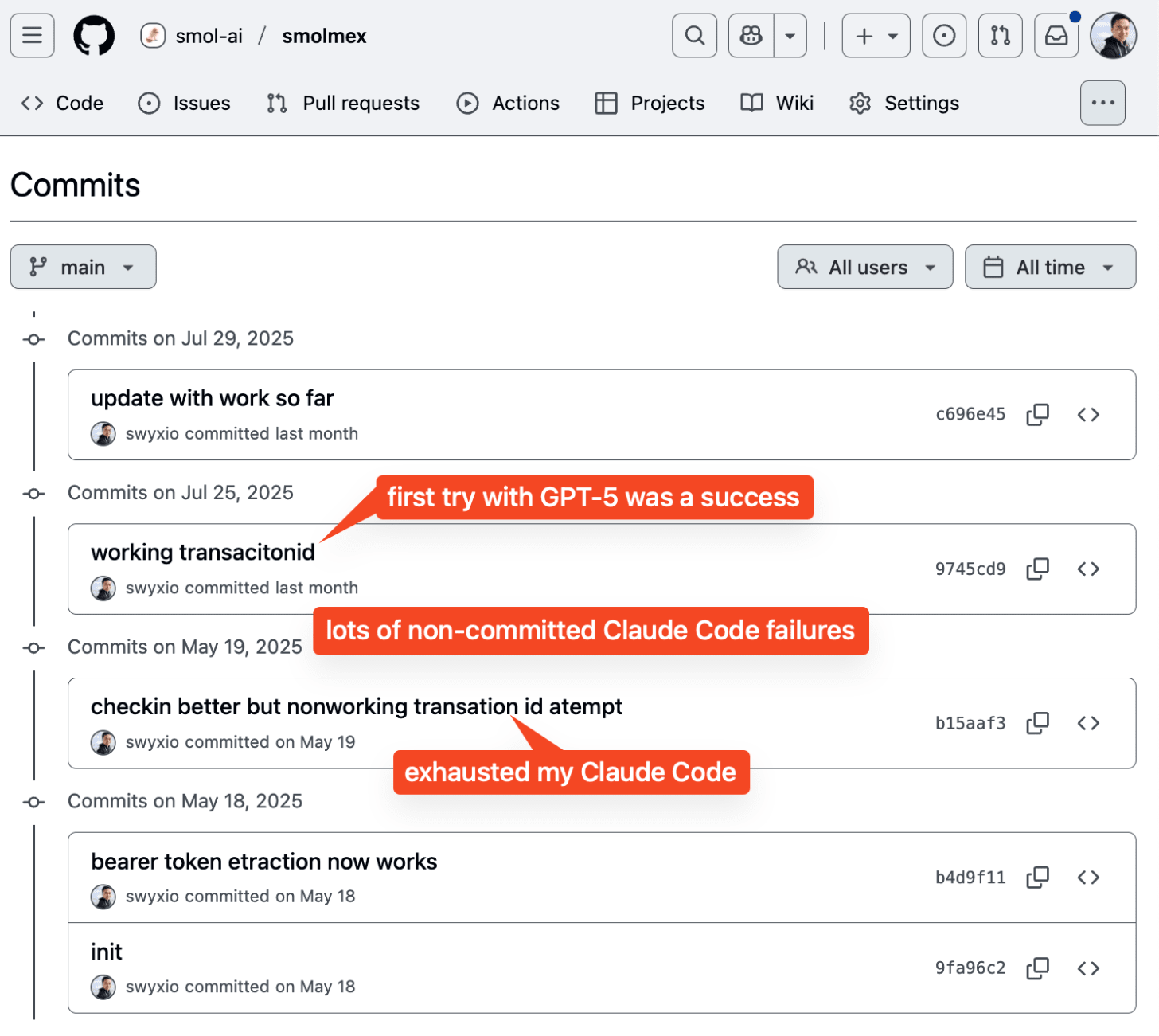Copy full SHA for b4d9f11
1159x1036 pixels.
point(1038,878)
